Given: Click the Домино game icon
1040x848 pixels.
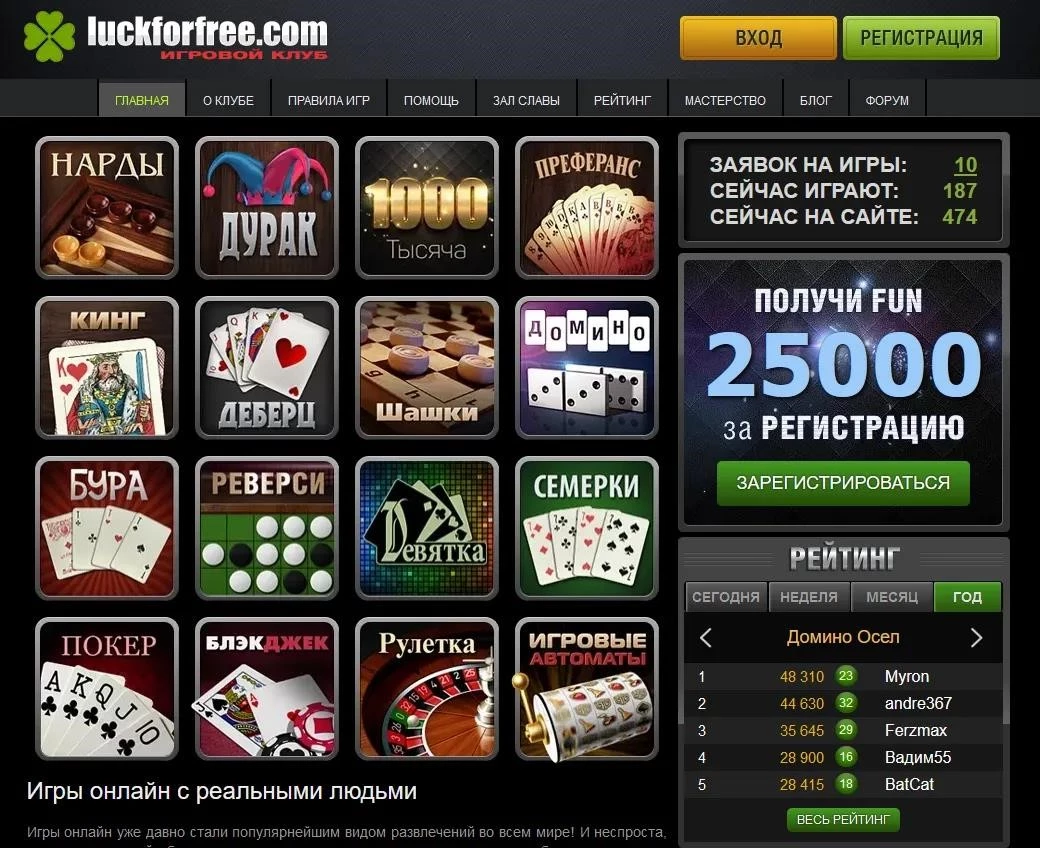Looking at the screenshot, I should [x=586, y=368].
